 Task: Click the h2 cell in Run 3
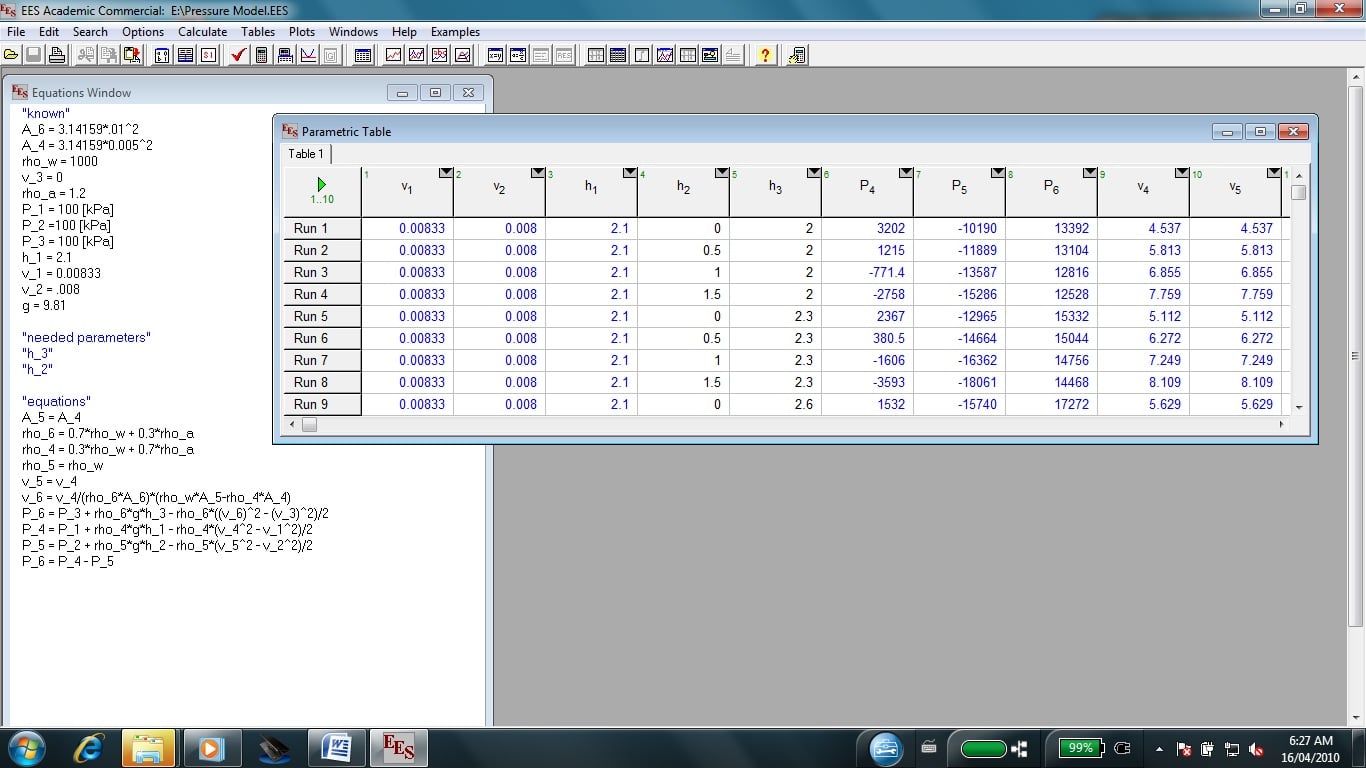(683, 272)
